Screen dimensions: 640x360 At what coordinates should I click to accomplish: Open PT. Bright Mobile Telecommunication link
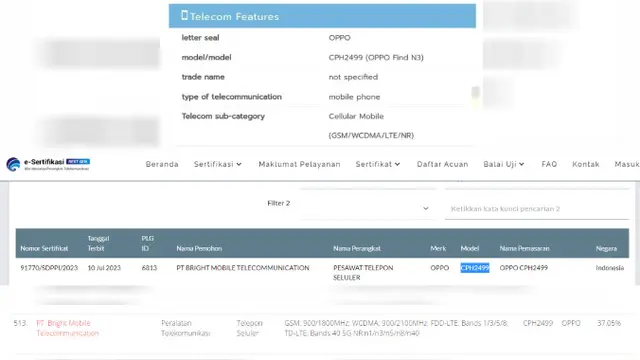coord(67,328)
